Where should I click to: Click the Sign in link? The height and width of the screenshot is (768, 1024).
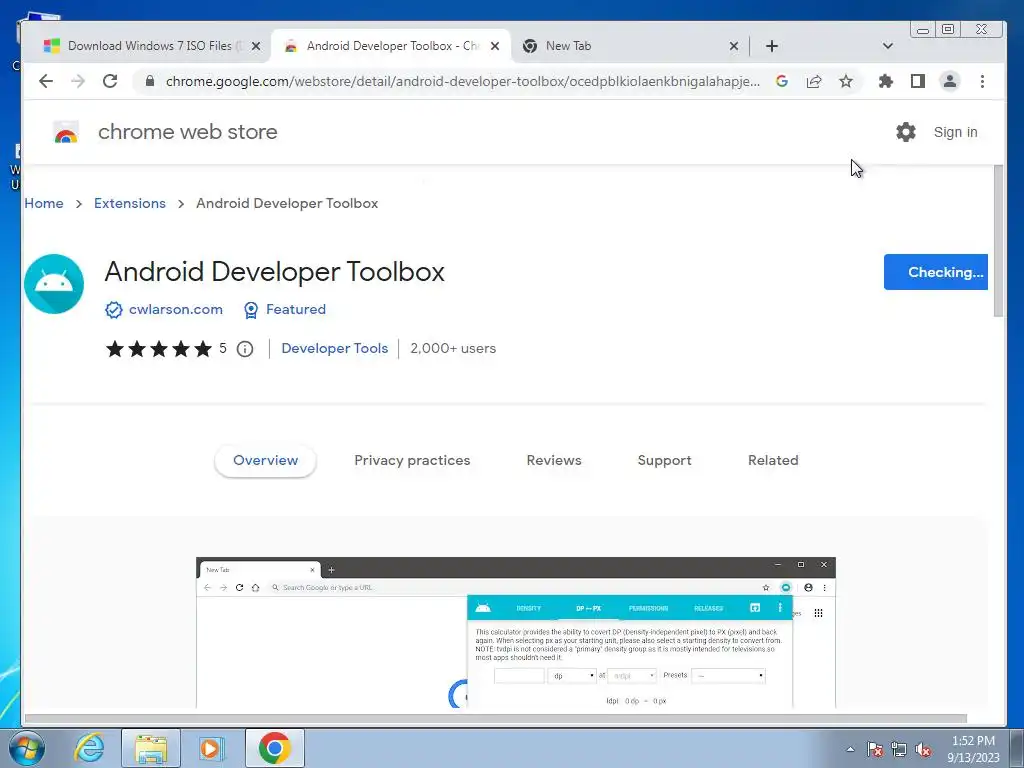click(x=955, y=132)
